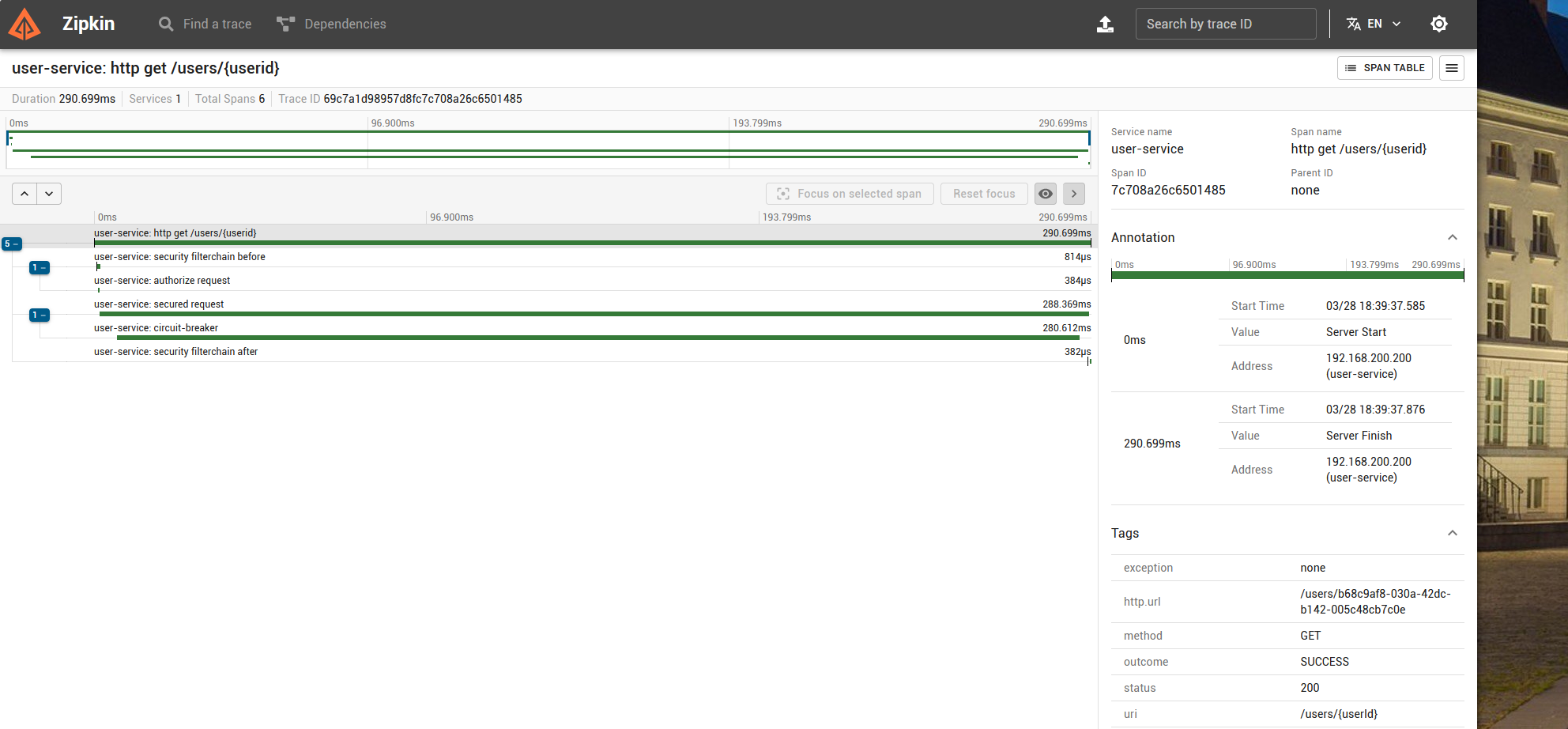This screenshot has width=1568, height=729.
Task: Expand all spans with down chevron
Action: (49, 194)
